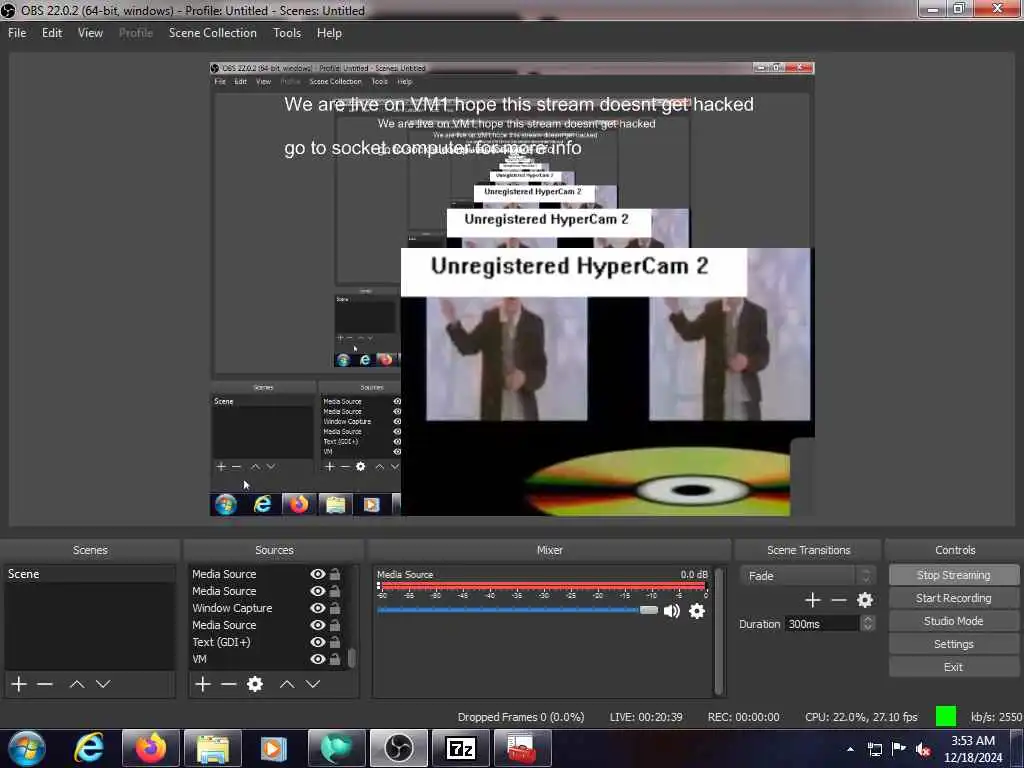
Task: Toggle visibility of first Media Source
Action: pos(317,574)
